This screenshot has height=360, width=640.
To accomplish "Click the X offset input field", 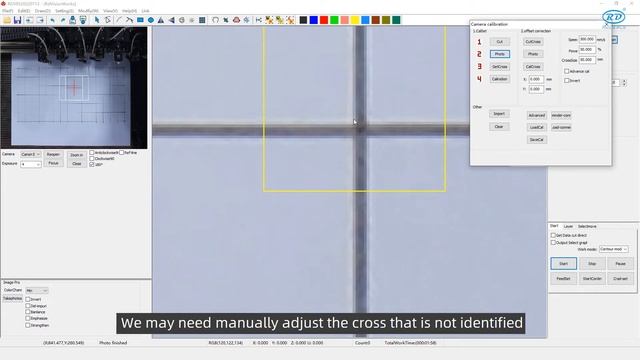I will pos(536,79).
